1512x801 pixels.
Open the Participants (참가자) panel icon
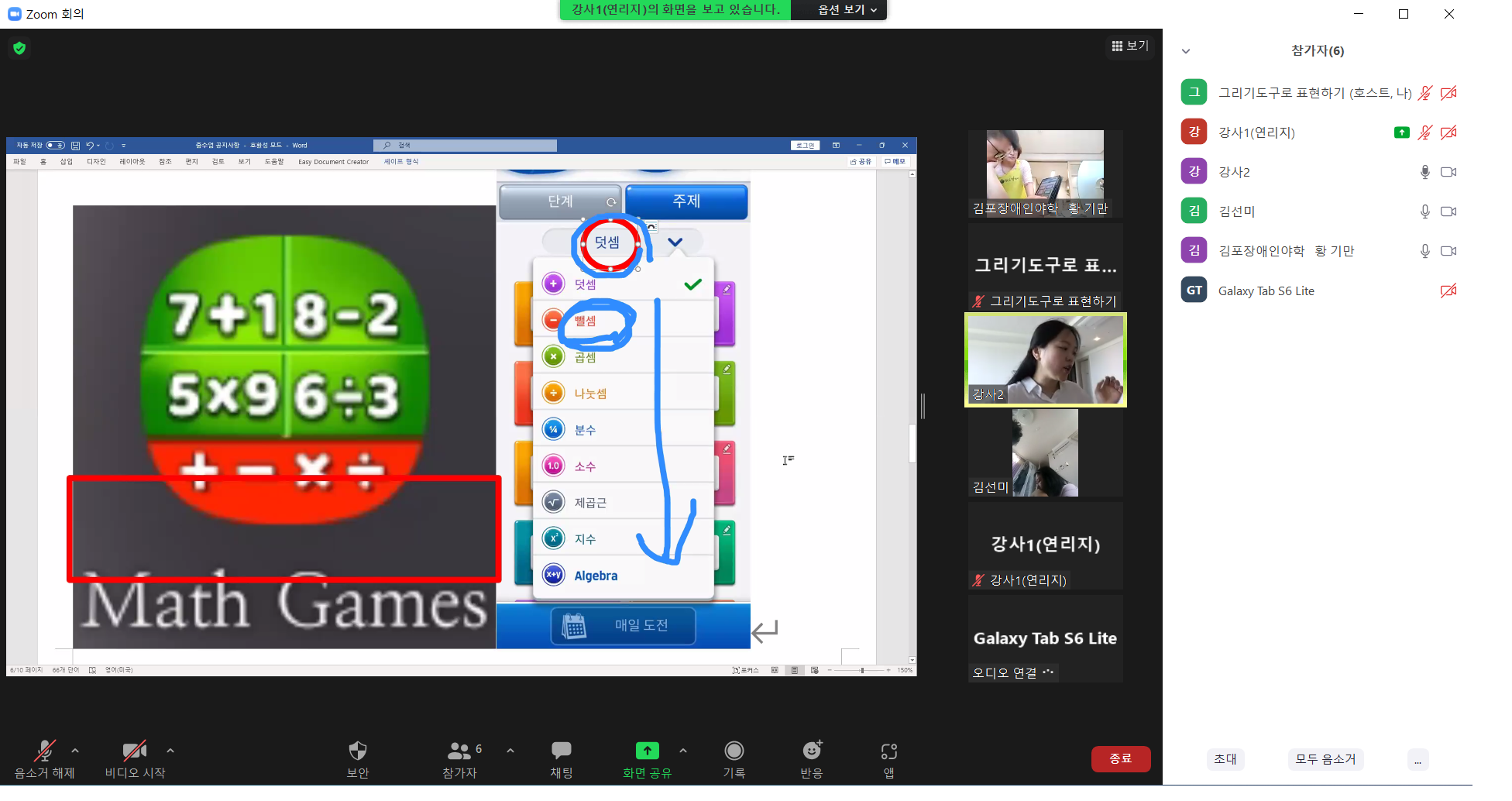pos(459,751)
